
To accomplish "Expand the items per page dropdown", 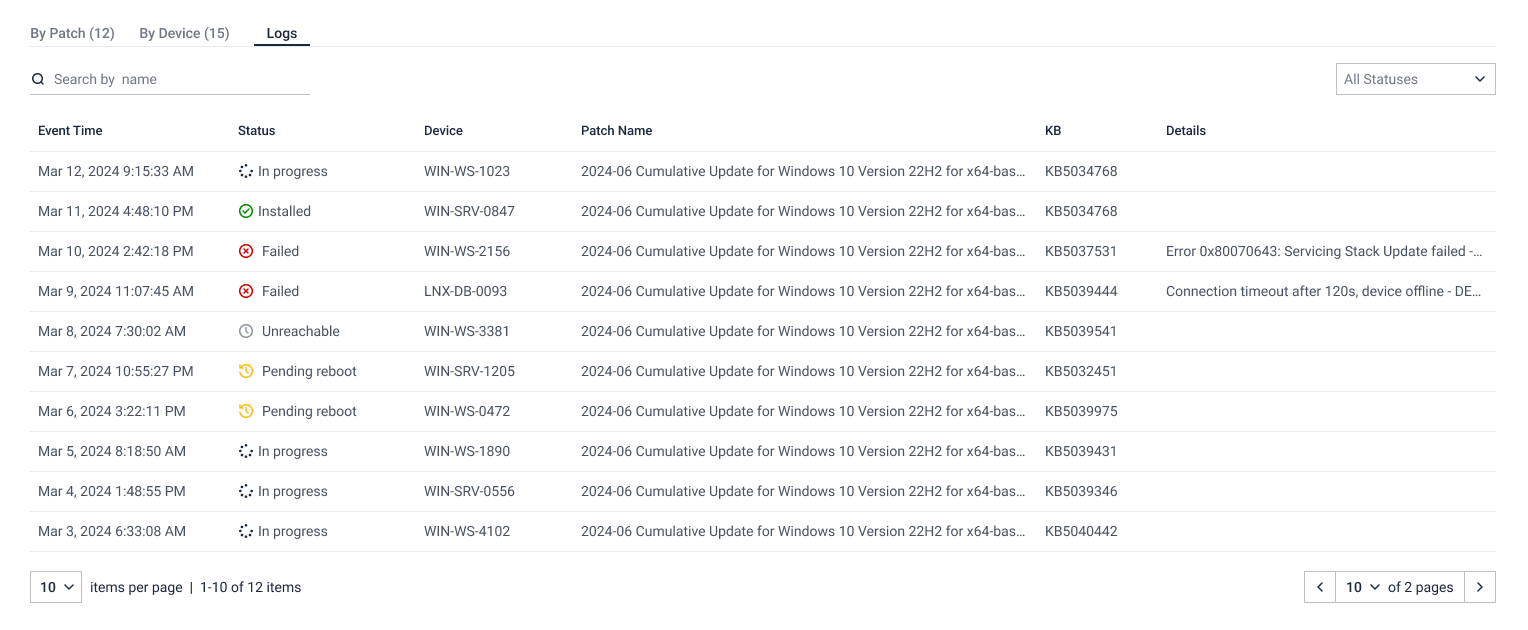I will [x=57, y=587].
